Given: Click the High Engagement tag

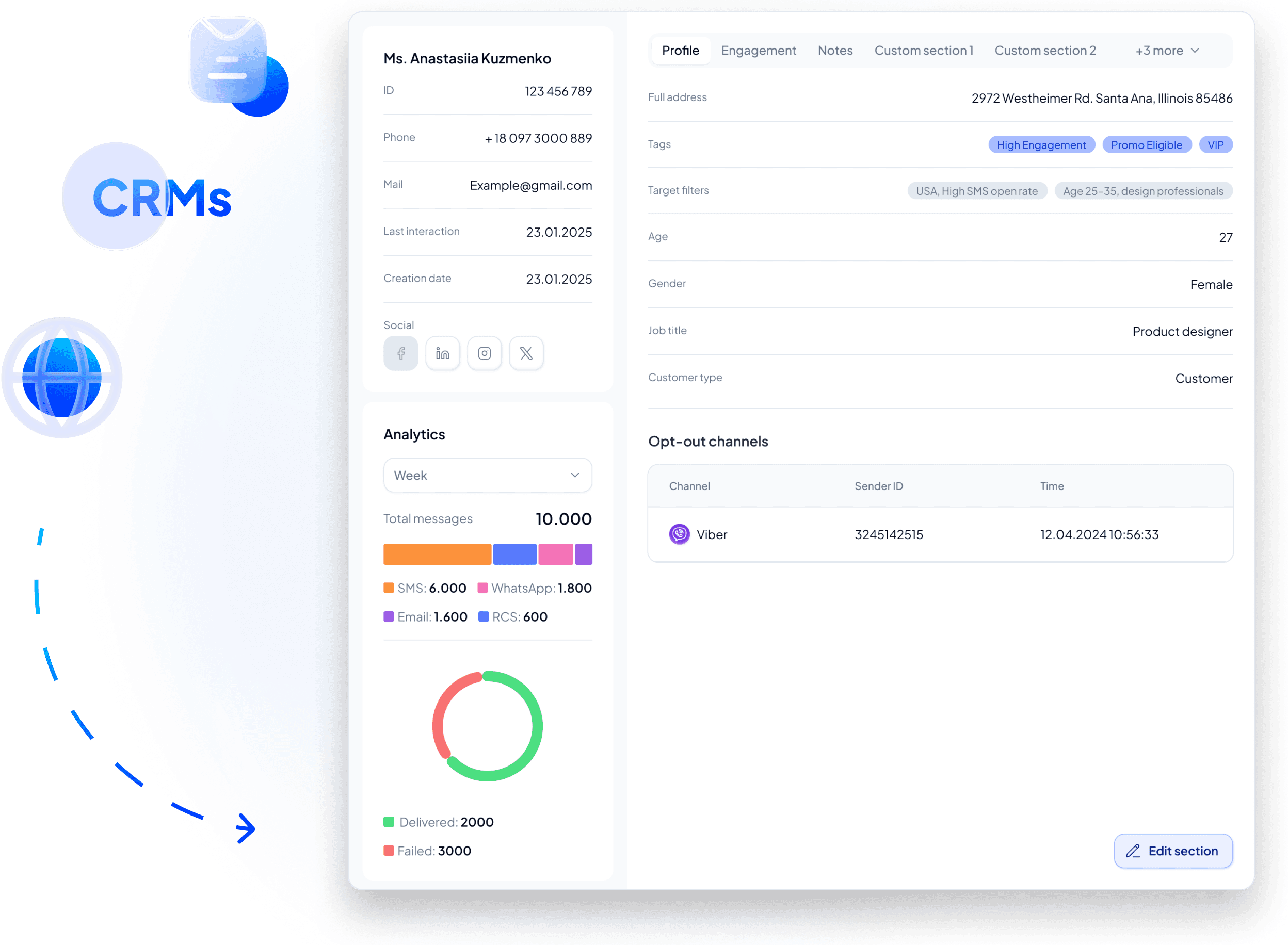Looking at the screenshot, I should click(x=1041, y=145).
